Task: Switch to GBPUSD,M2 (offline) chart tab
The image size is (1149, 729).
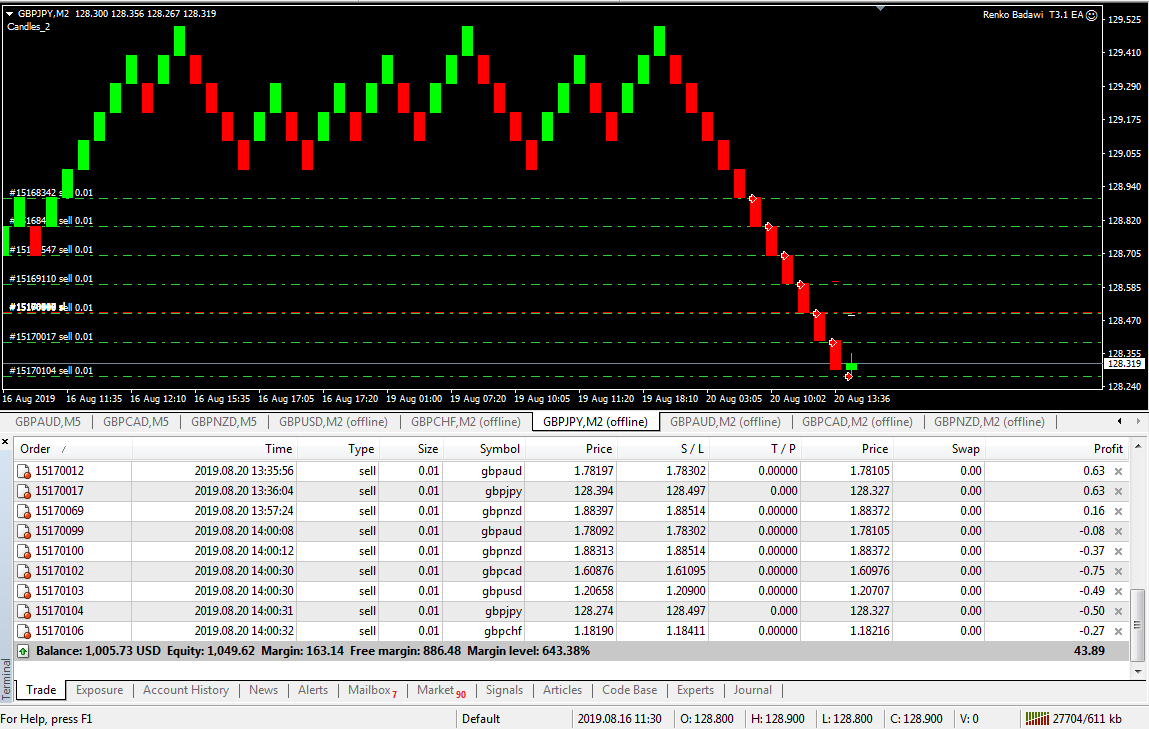Action: [333, 422]
